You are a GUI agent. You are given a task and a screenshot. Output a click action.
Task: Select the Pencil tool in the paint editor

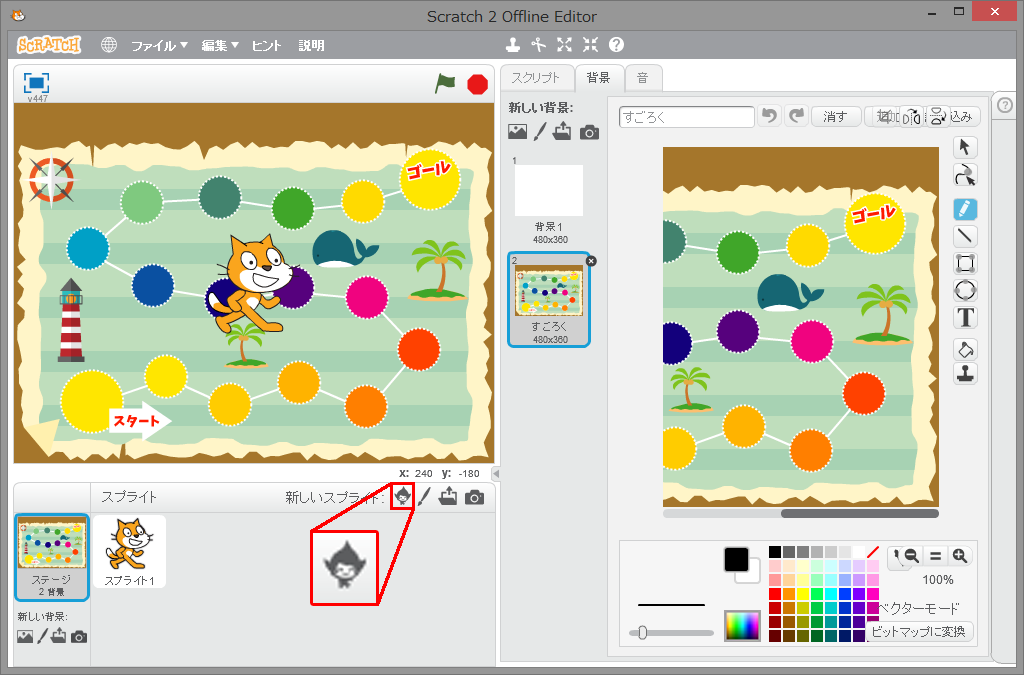965,210
